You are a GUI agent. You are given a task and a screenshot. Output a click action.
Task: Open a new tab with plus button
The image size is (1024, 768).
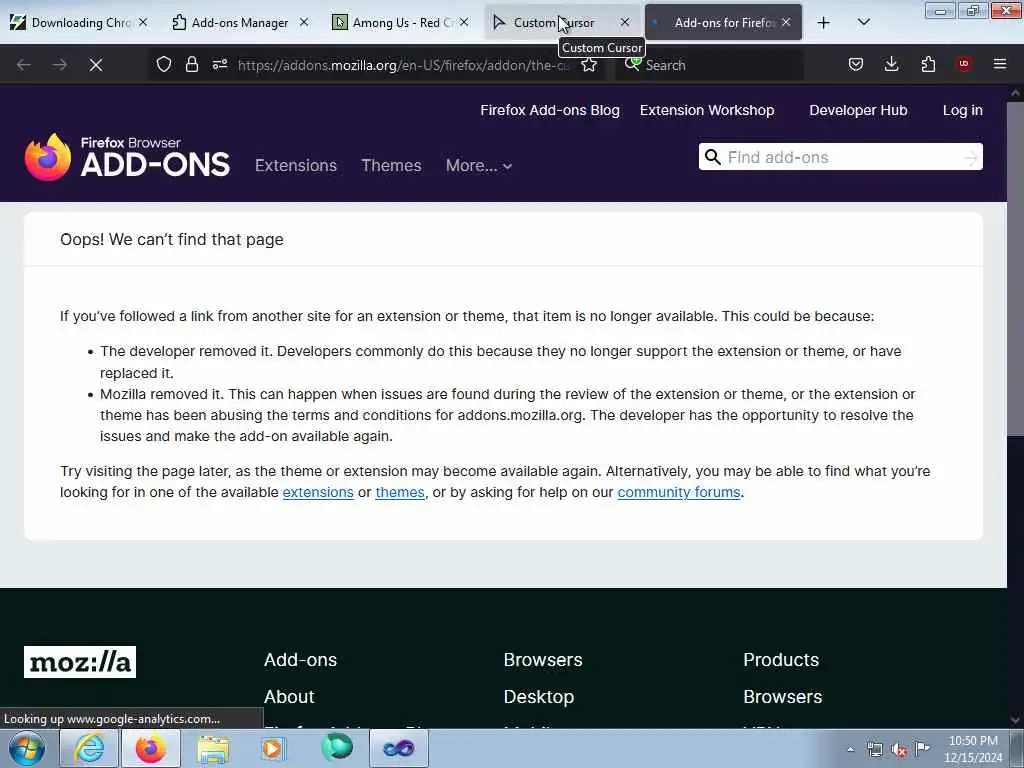pyautogui.click(x=824, y=23)
